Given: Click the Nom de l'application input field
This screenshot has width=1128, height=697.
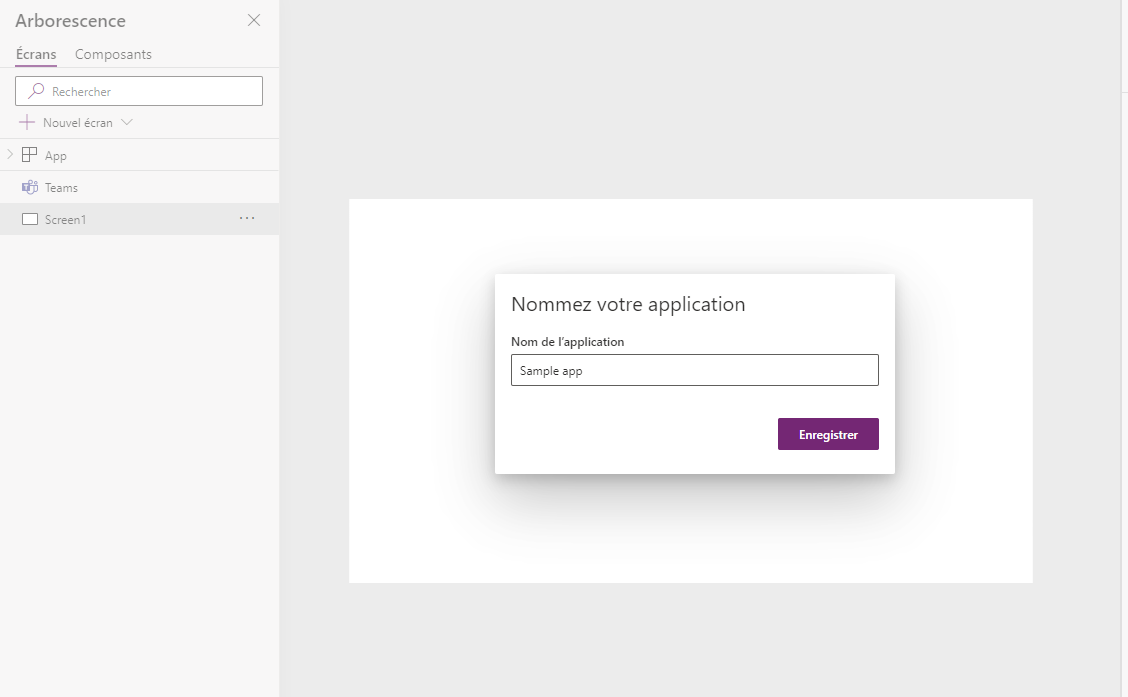Looking at the screenshot, I should click(x=694, y=370).
